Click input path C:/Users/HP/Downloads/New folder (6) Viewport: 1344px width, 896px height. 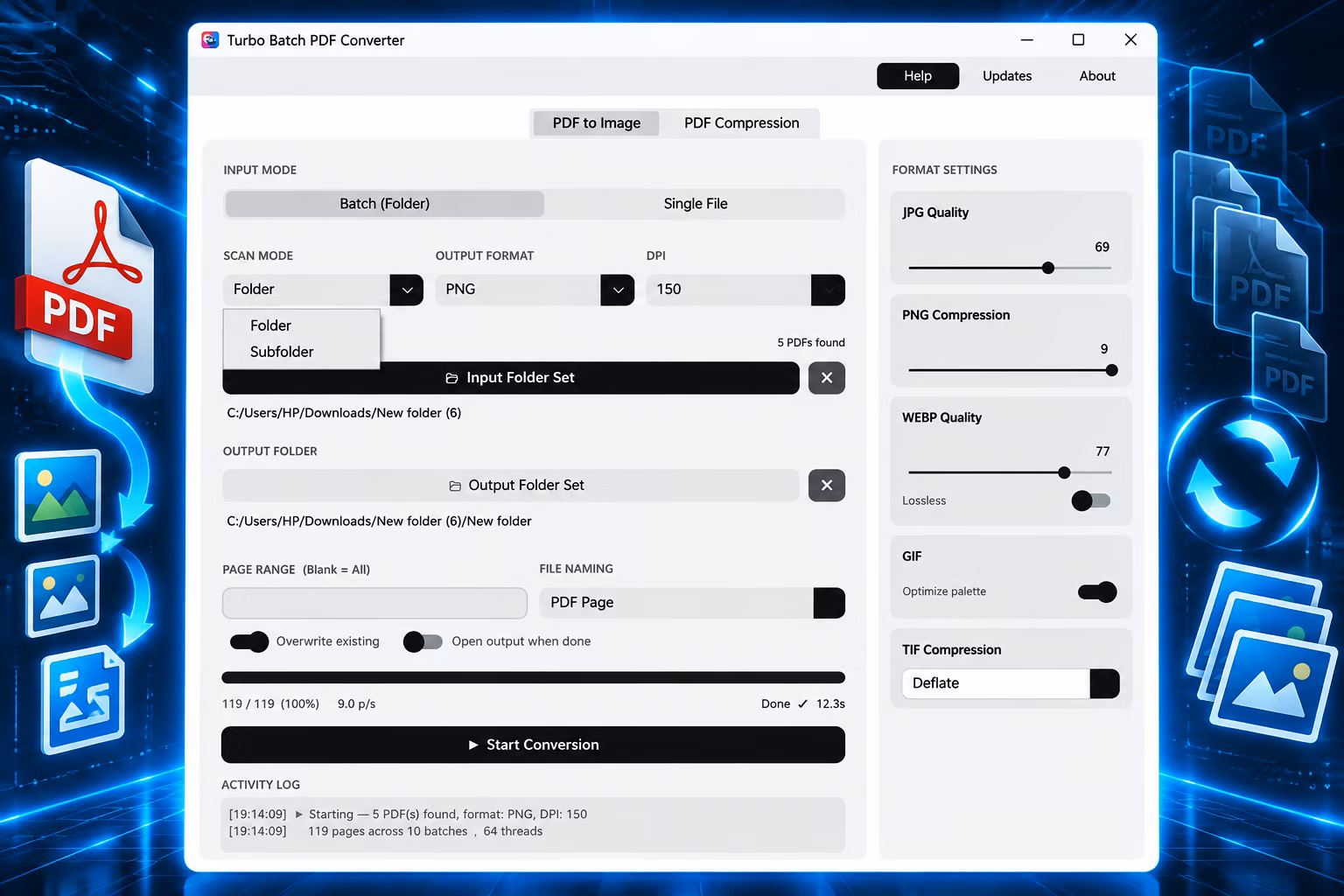click(x=344, y=413)
